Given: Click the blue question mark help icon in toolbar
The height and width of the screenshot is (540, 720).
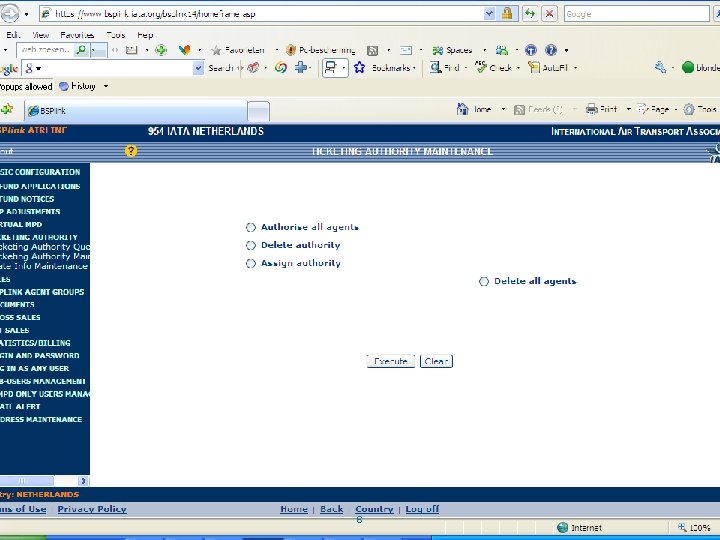Looking at the screenshot, I should coord(551,50).
